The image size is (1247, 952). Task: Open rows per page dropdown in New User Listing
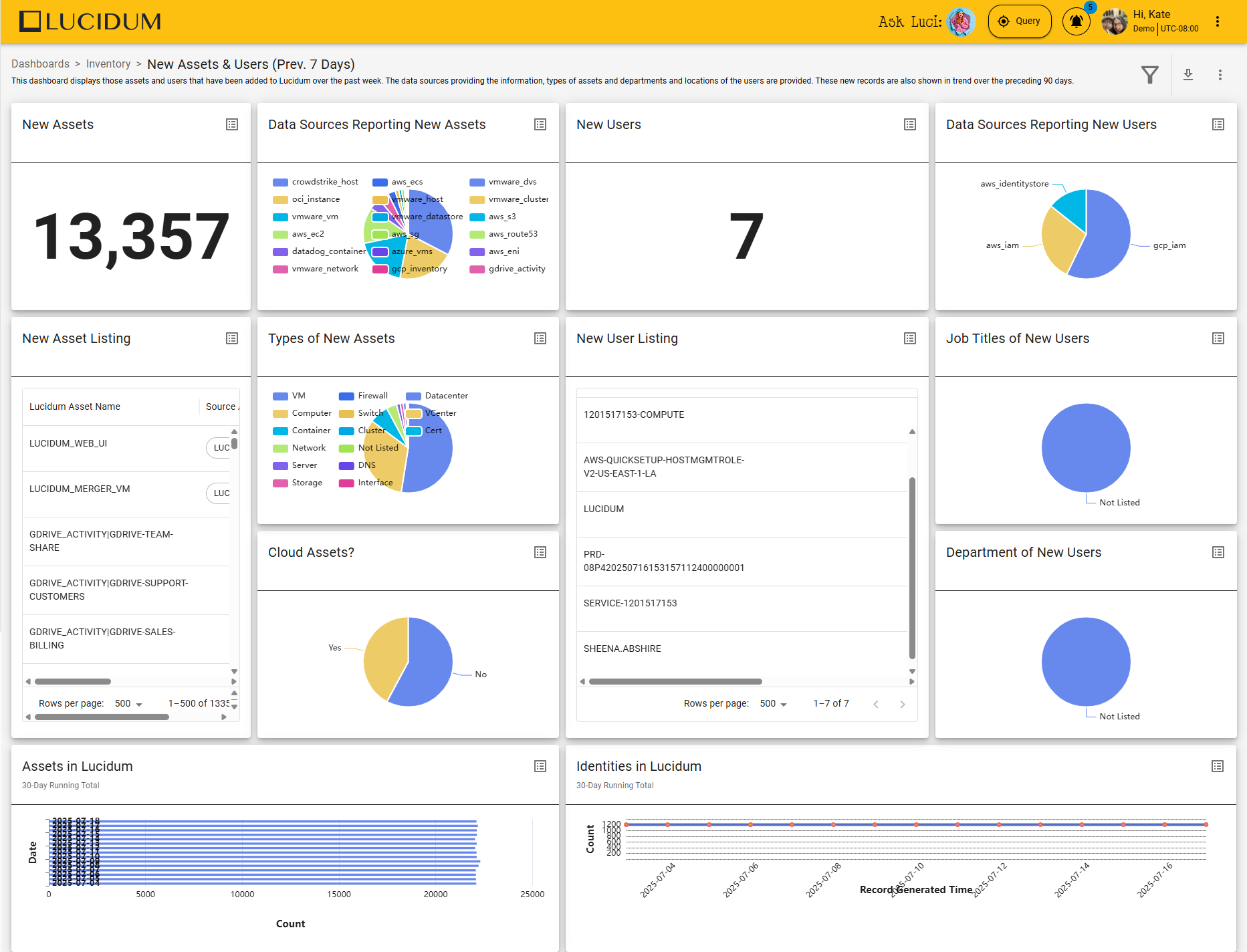click(x=774, y=703)
